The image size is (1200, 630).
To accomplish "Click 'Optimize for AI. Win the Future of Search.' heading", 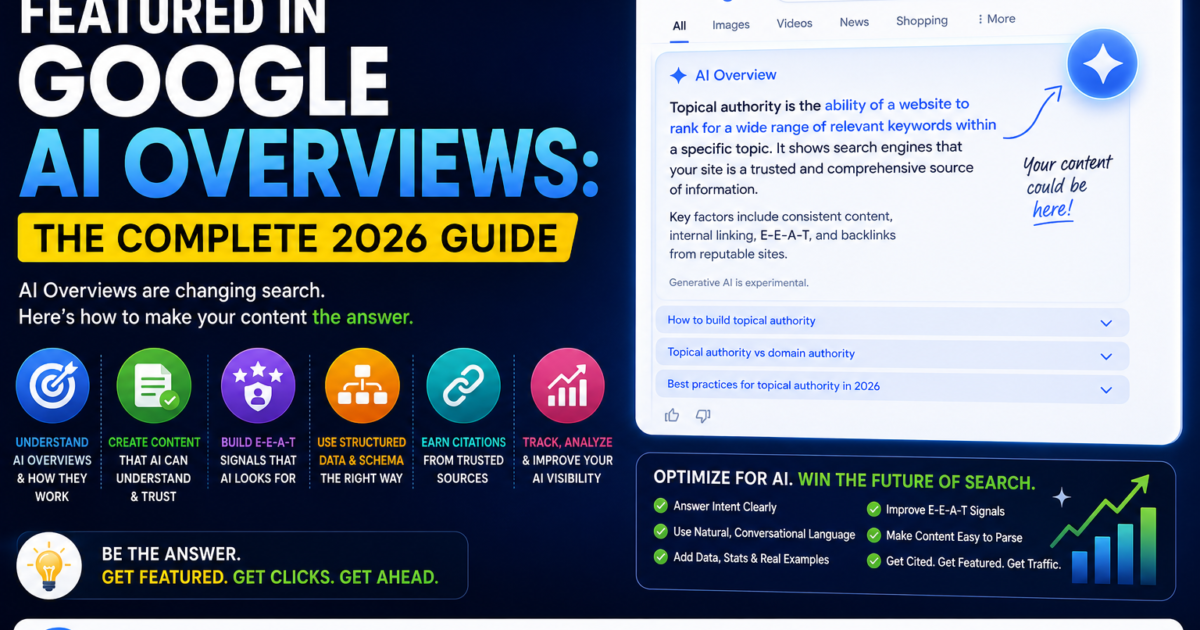I will [x=844, y=482].
